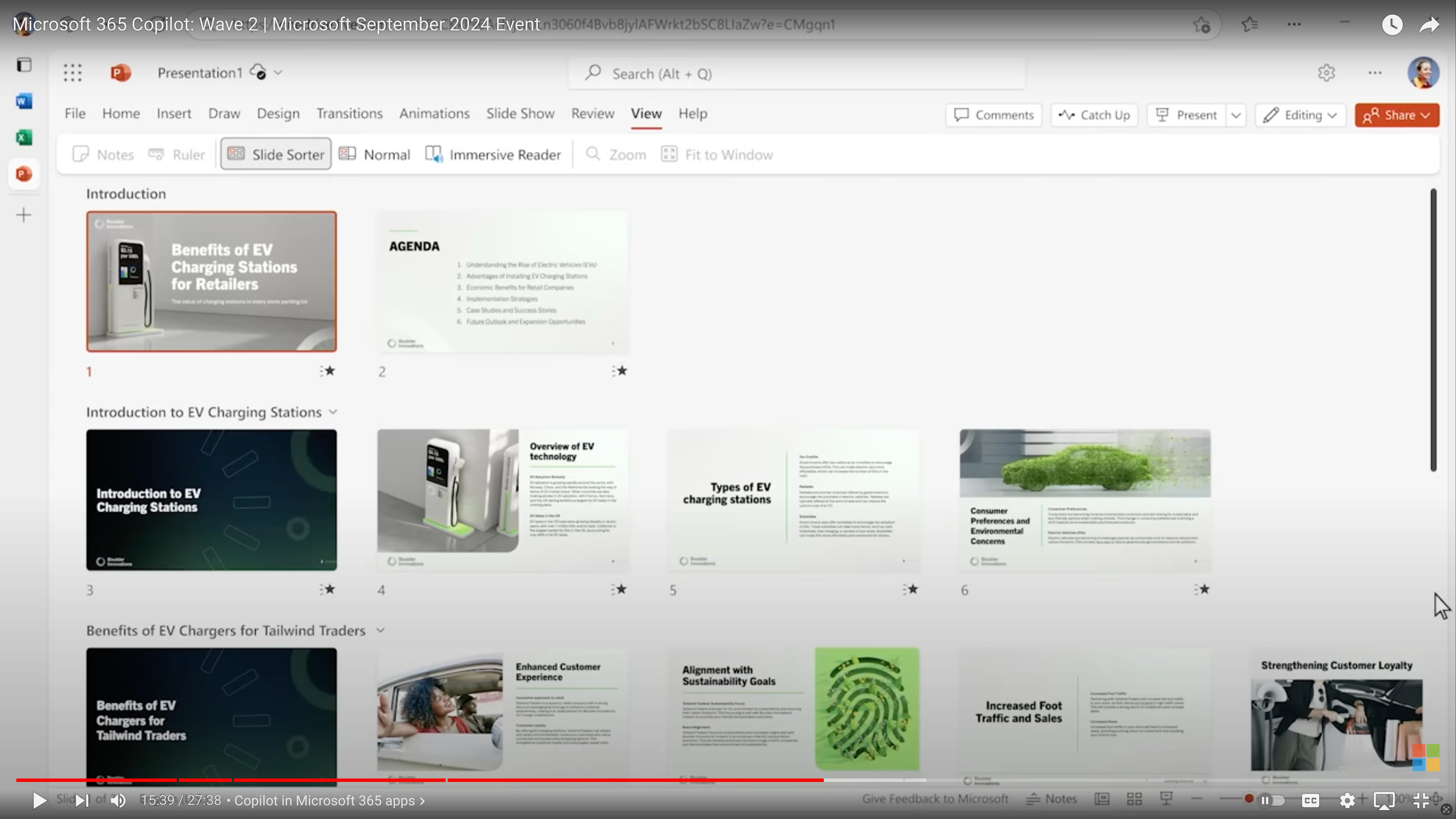Open the File menu tab
The width and height of the screenshot is (1456, 819).
click(x=75, y=114)
